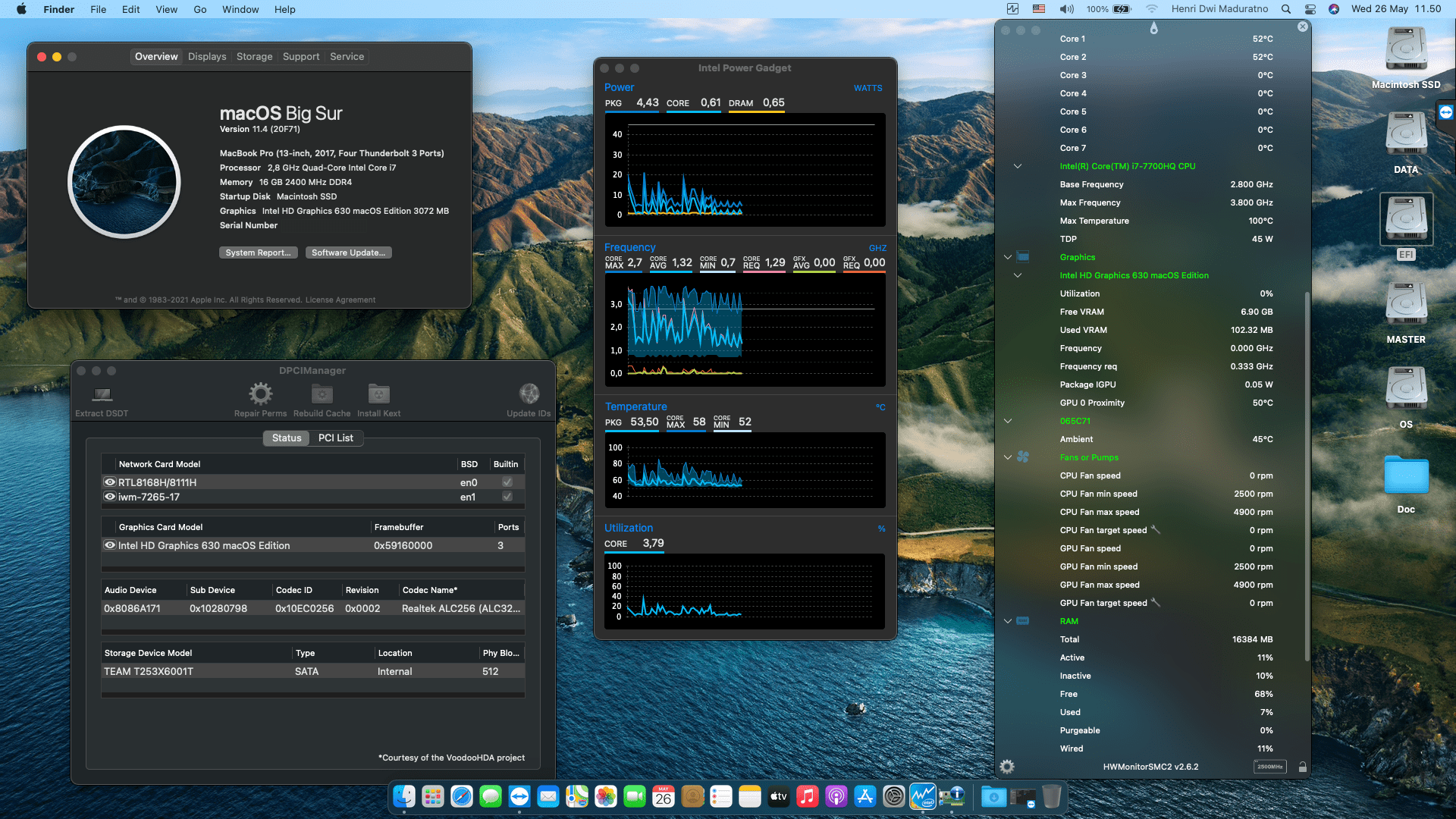Open Podcasts from the Dock
Viewport: 1456px width, 819px height.
click(x=836, y=796)
